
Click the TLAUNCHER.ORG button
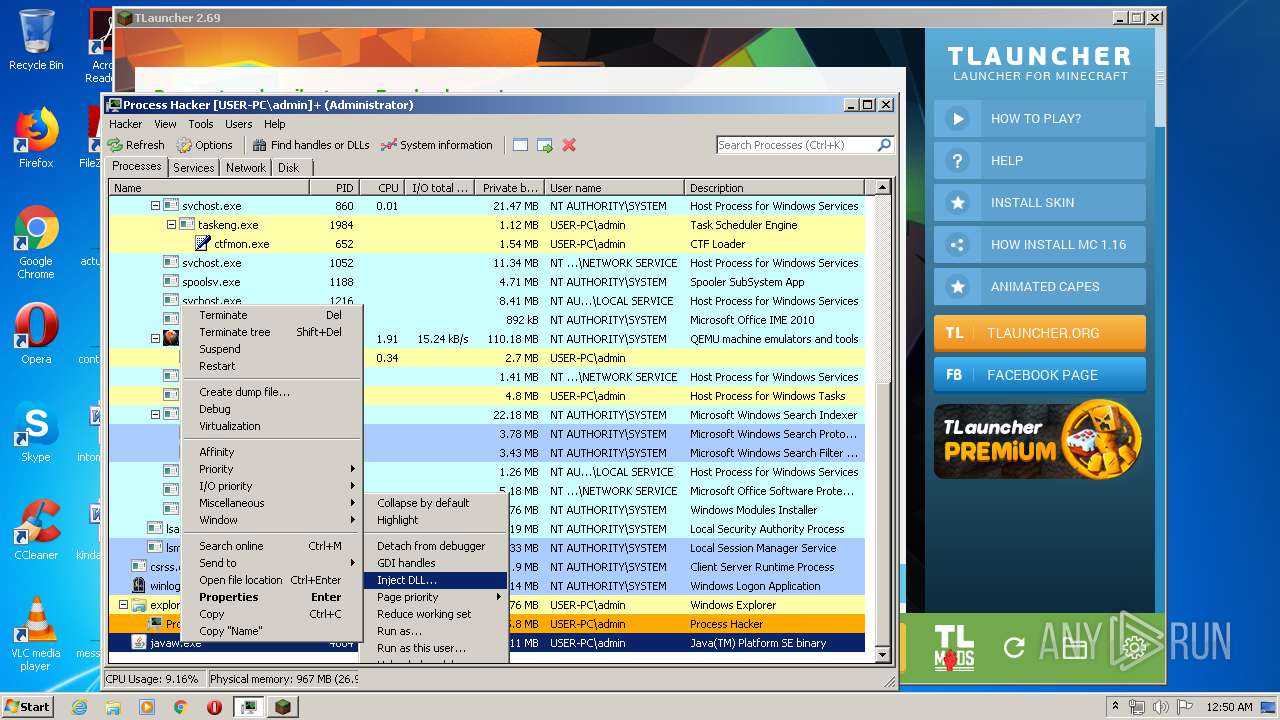(1040, 333)
